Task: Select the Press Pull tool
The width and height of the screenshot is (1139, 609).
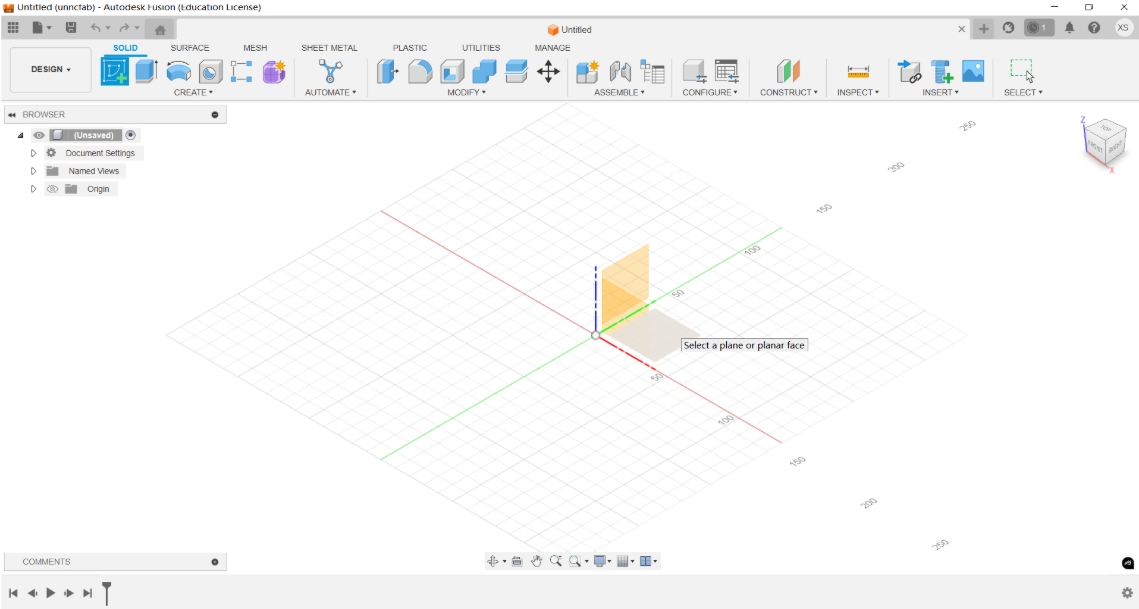Action: point(388,71)
